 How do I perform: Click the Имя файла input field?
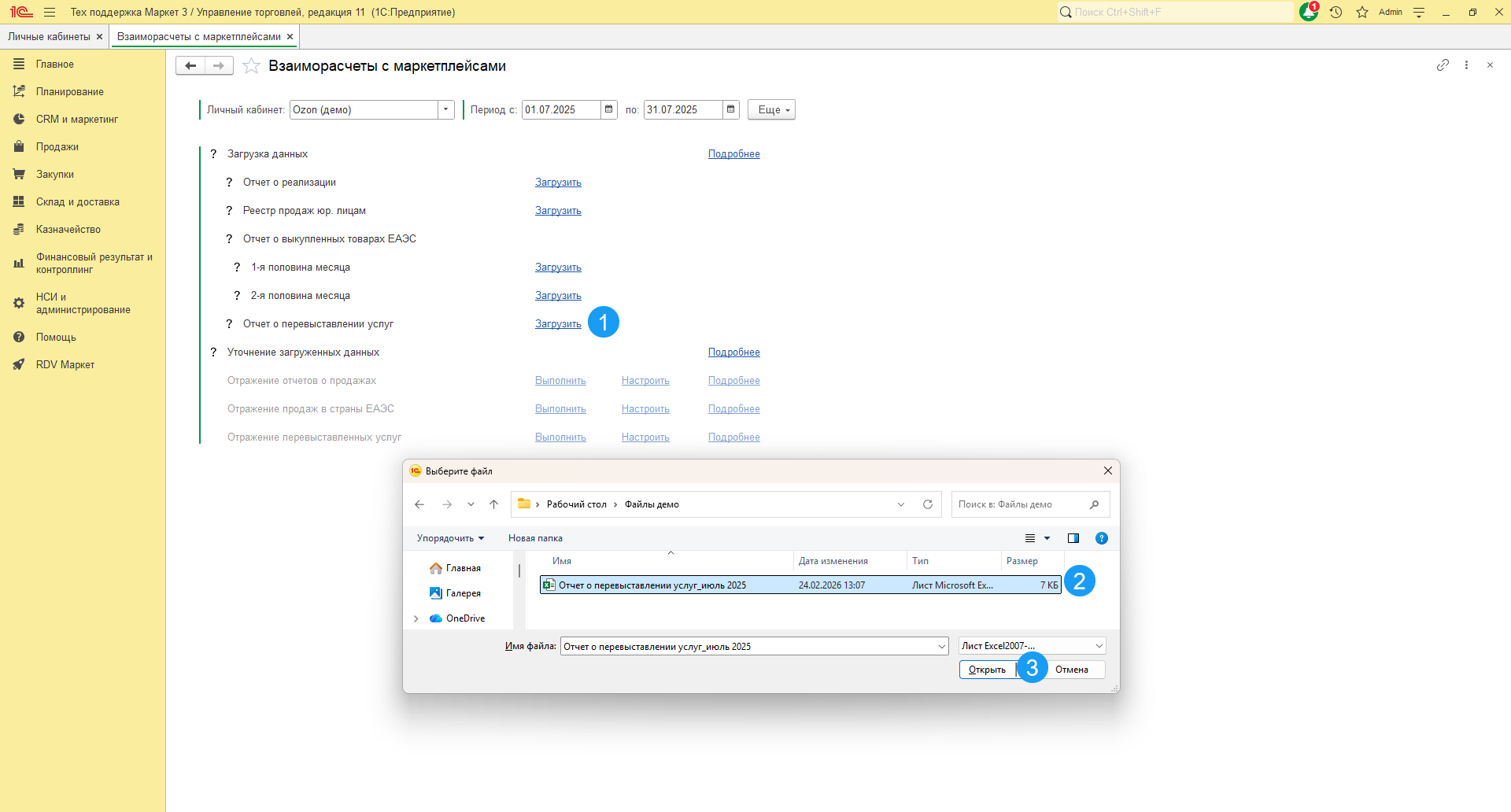pos(748,647)
